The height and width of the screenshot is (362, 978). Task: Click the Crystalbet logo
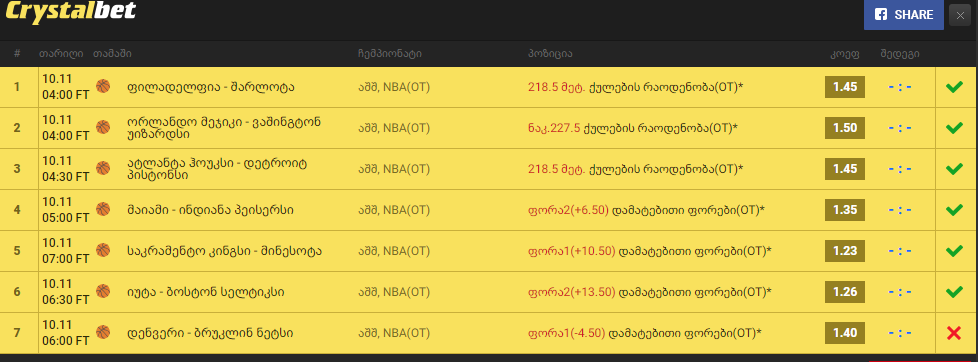(x=70, y=11)
